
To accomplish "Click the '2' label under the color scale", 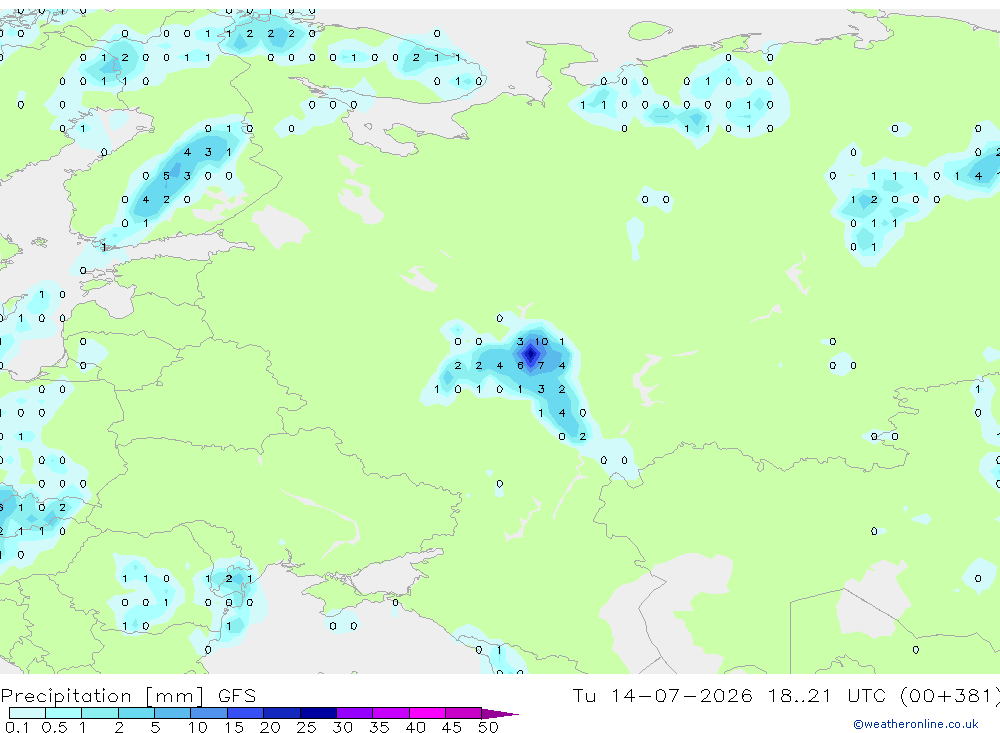I will pyautogui.click(x=119, y=727).
